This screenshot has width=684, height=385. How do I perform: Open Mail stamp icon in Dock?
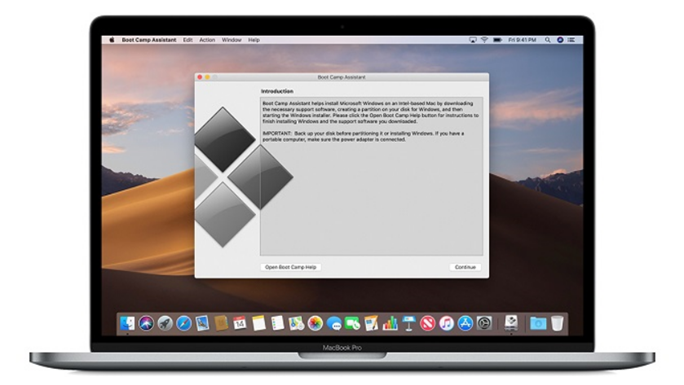202,324
